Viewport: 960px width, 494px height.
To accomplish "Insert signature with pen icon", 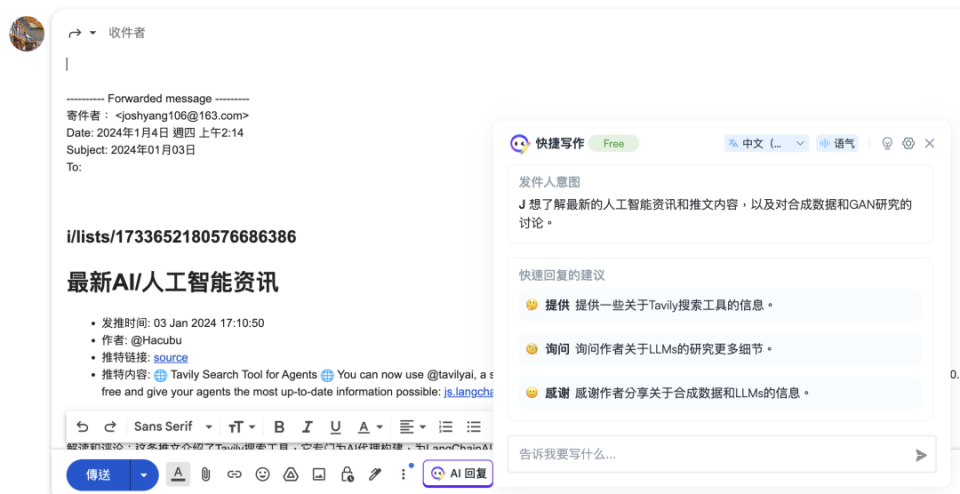I will [x=375, y=474].
